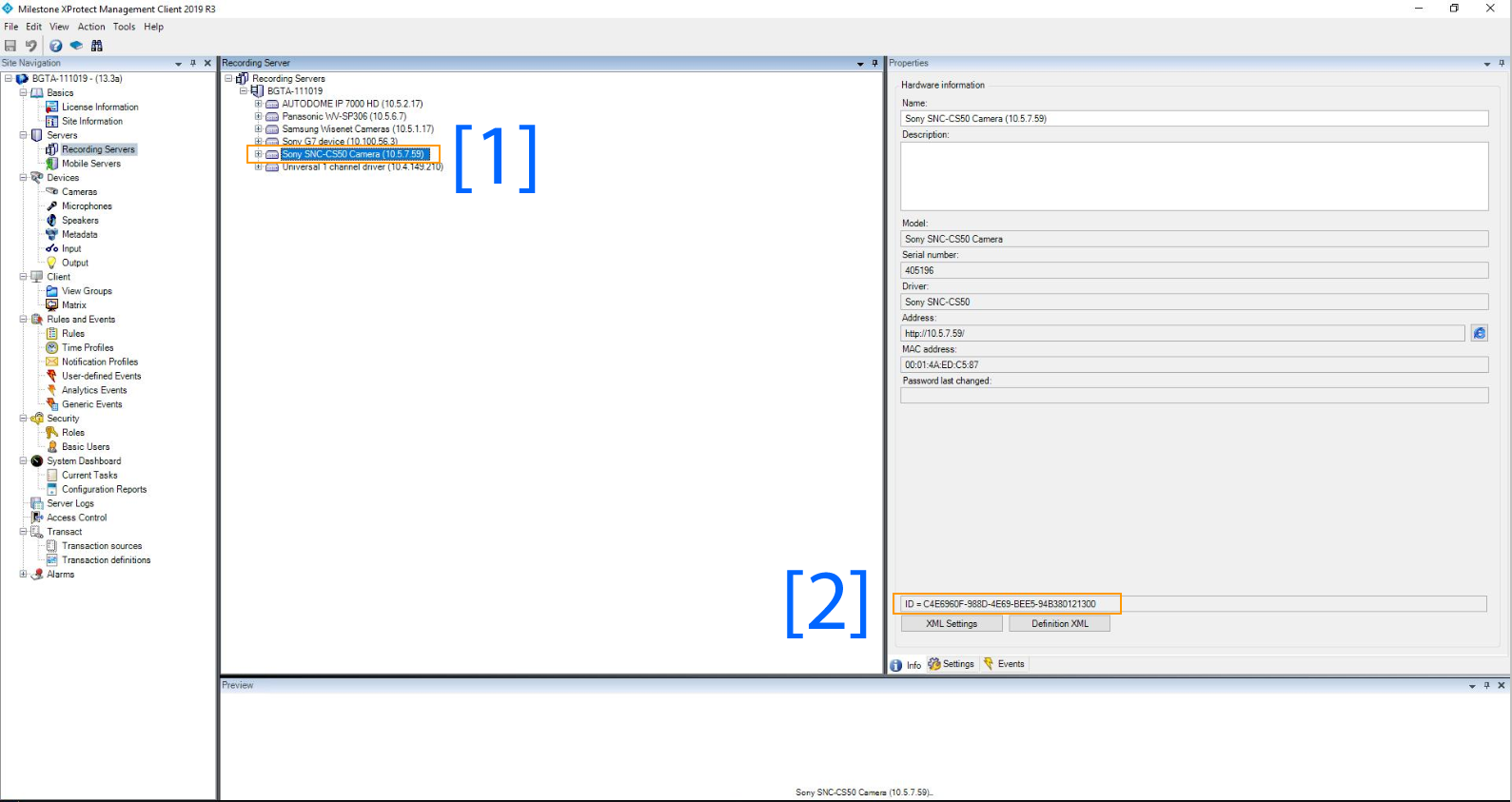Click the Speakers icon
The width and height of the screenshot is (1512, 802).
tap(52, 220)
